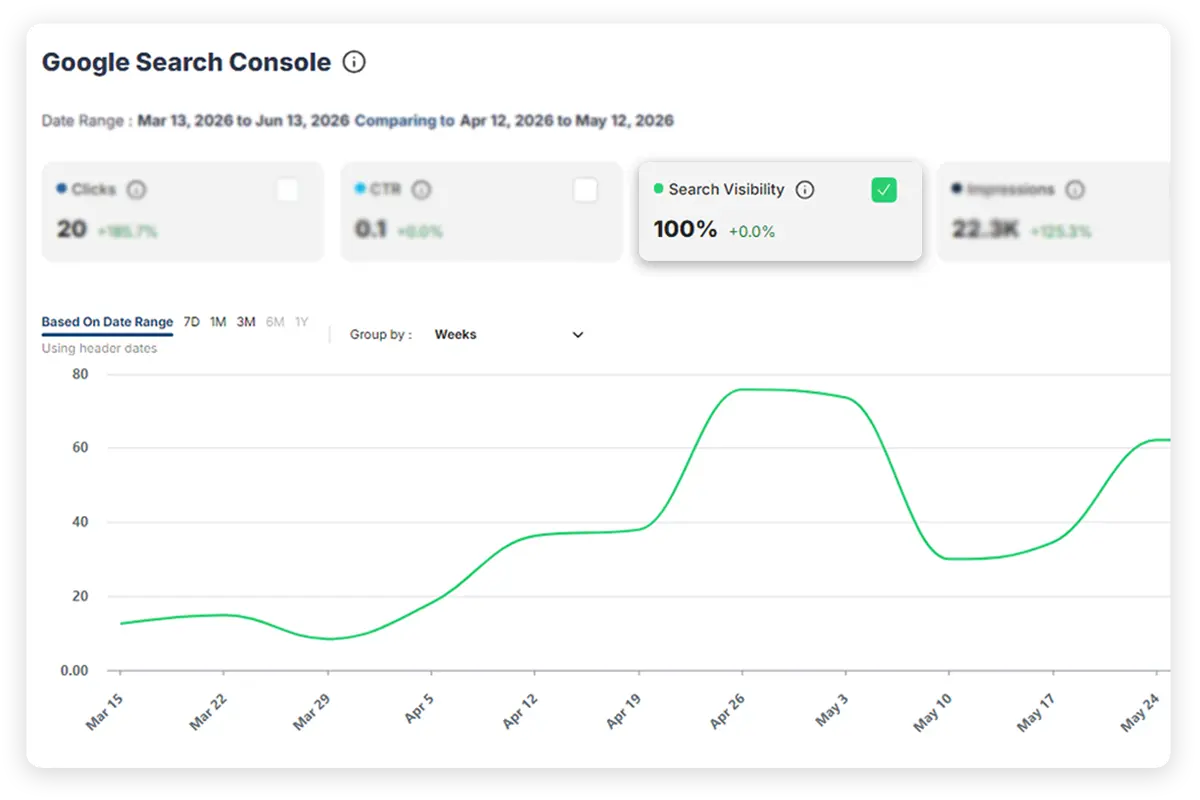
Task: Click the 20 y-axis label
Action: tap(80, 596)
